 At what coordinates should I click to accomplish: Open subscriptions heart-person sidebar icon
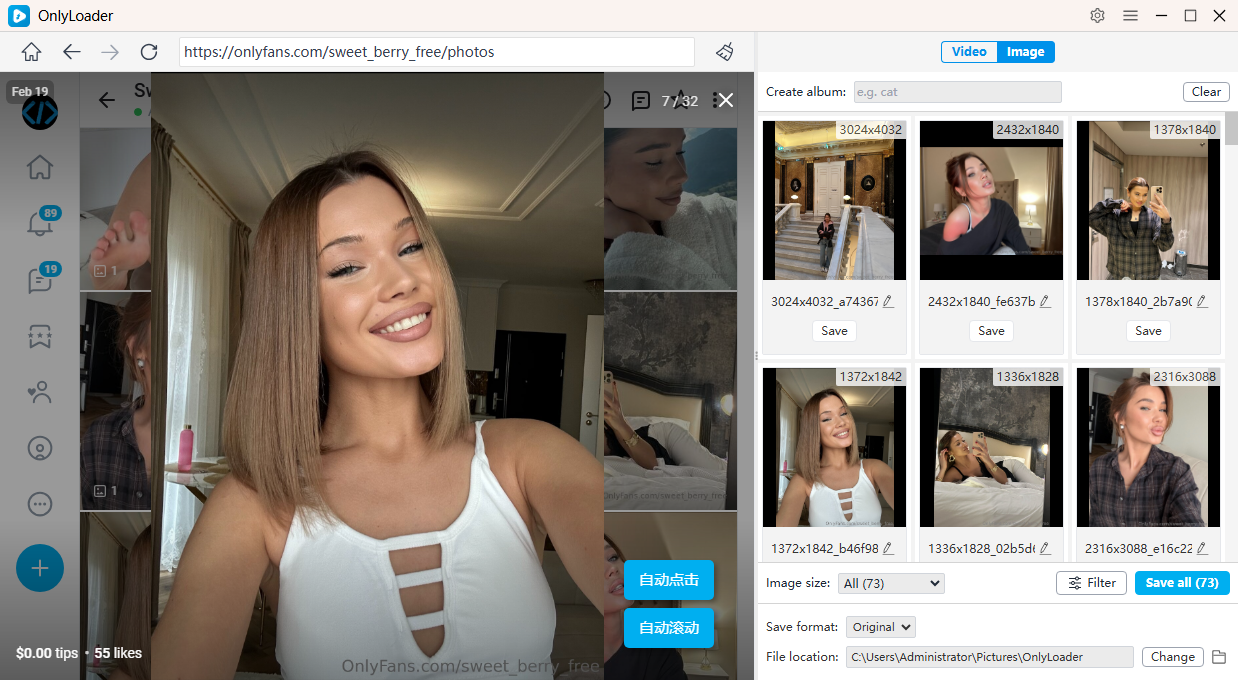tap(40, 393)
